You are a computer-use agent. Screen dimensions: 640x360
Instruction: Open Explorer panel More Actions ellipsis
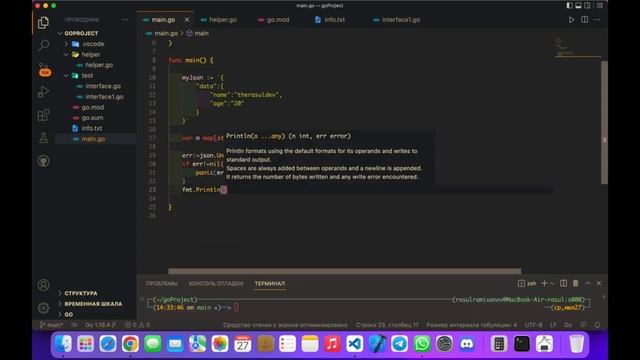(x=125, y=20)
